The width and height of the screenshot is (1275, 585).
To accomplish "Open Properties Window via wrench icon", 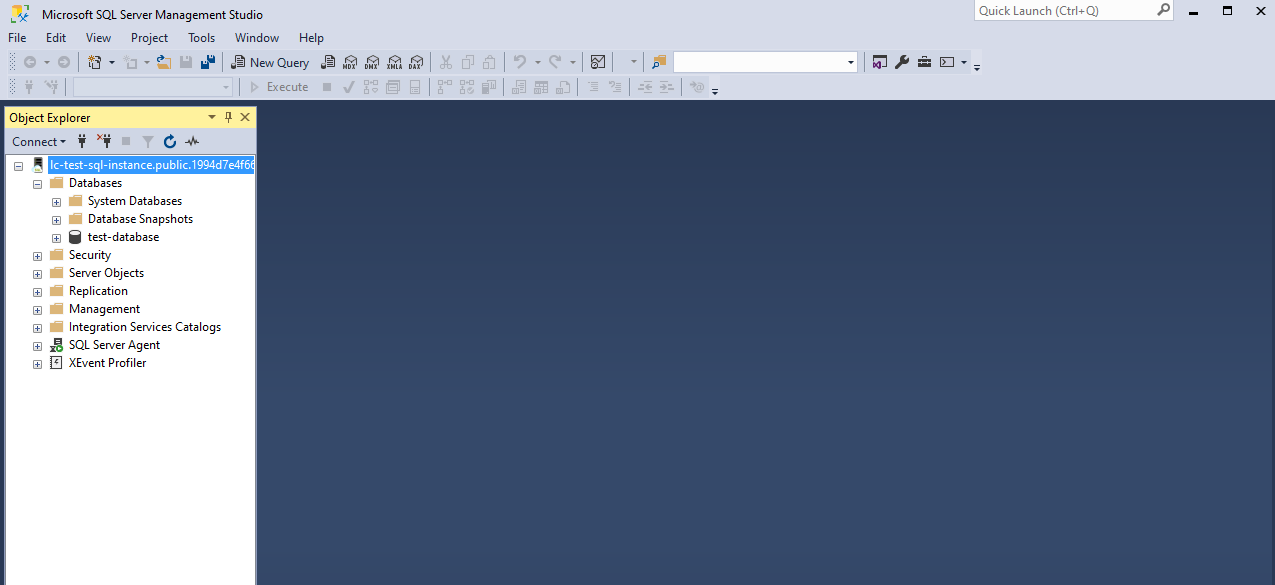I will (901, 62).
